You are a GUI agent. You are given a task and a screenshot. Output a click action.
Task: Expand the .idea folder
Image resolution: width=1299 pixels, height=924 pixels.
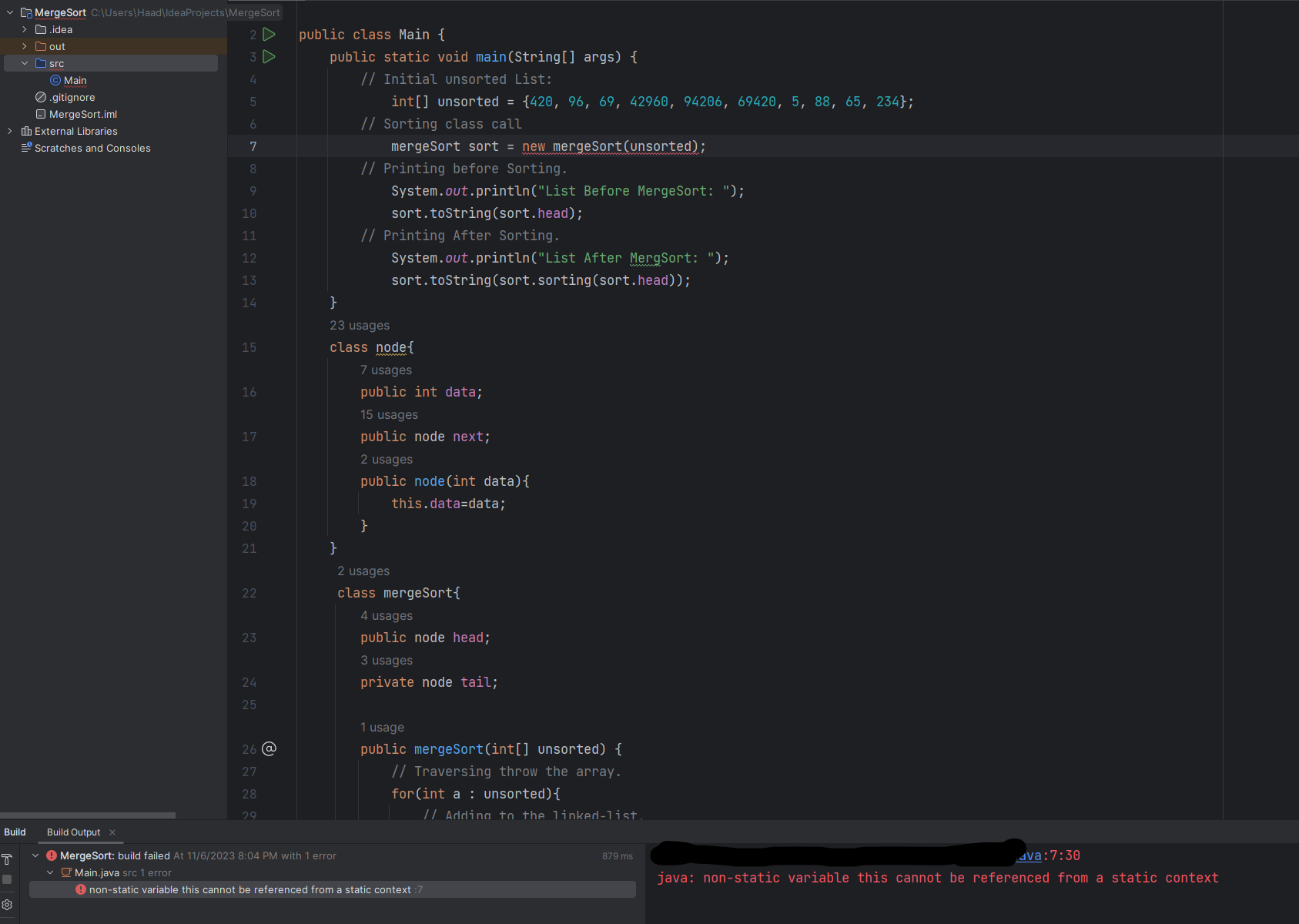[x=25, y=29]
